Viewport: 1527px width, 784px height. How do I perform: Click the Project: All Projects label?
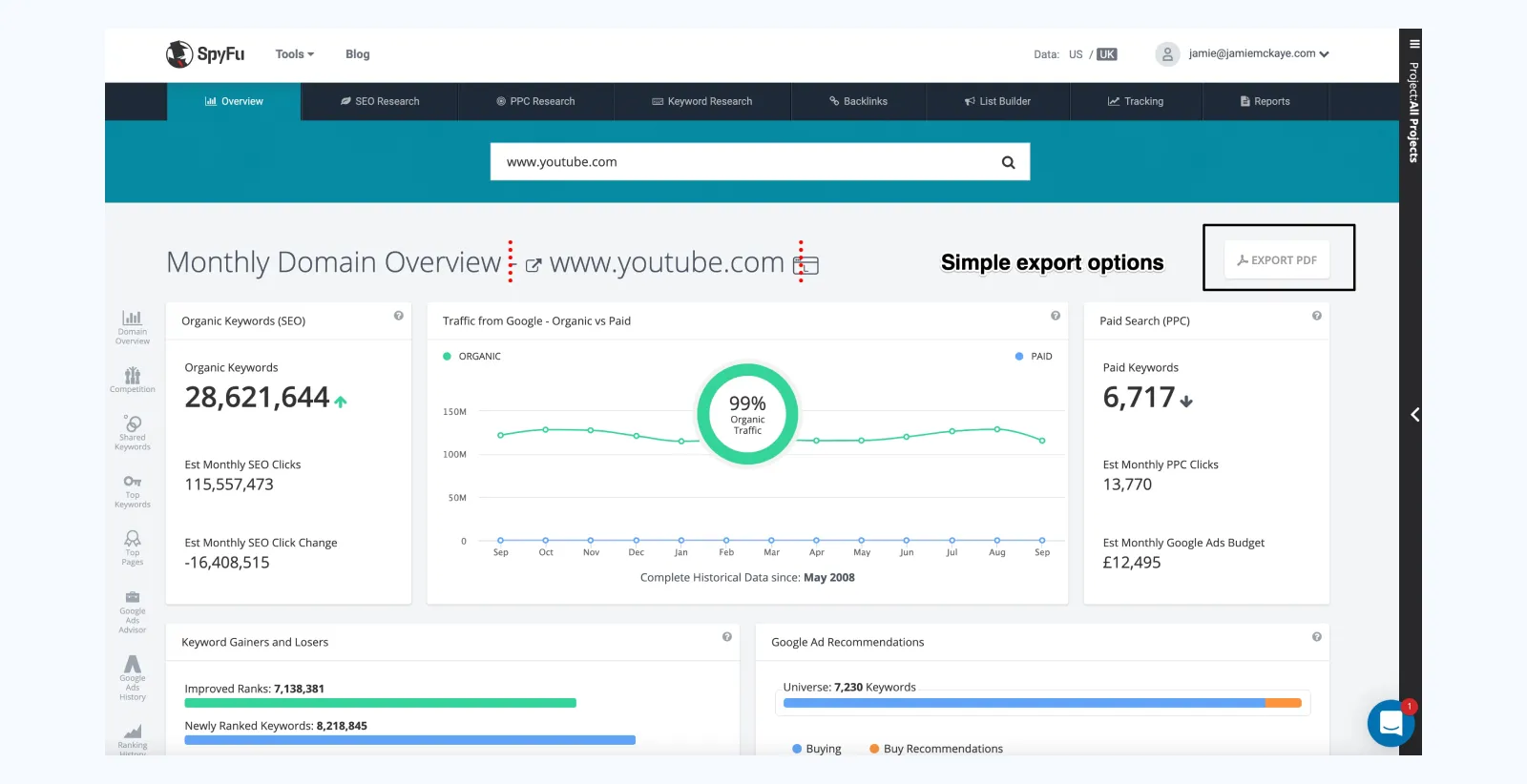[x=1413, y=113]
